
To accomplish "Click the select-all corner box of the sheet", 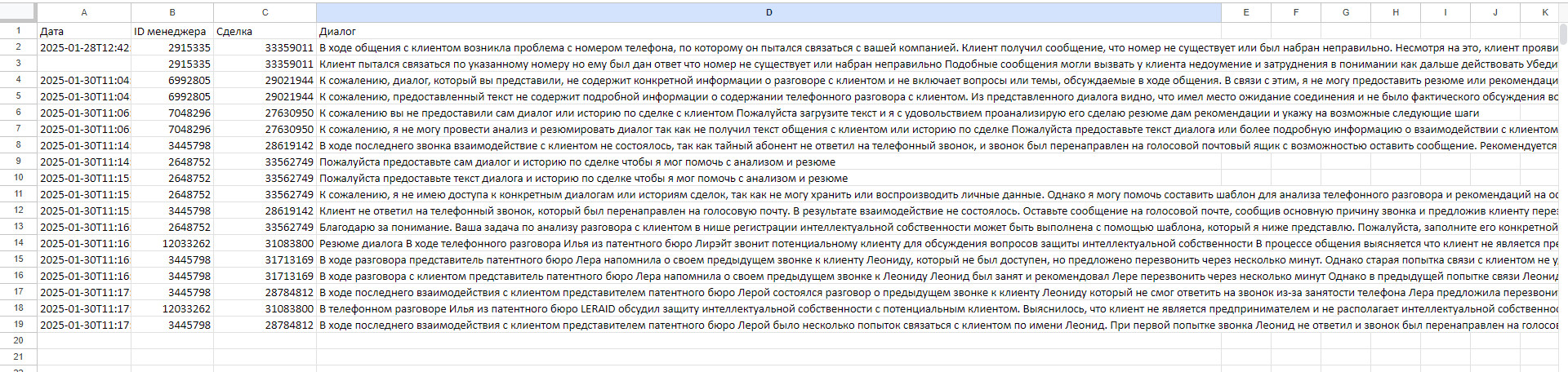I will coord(18,12).
